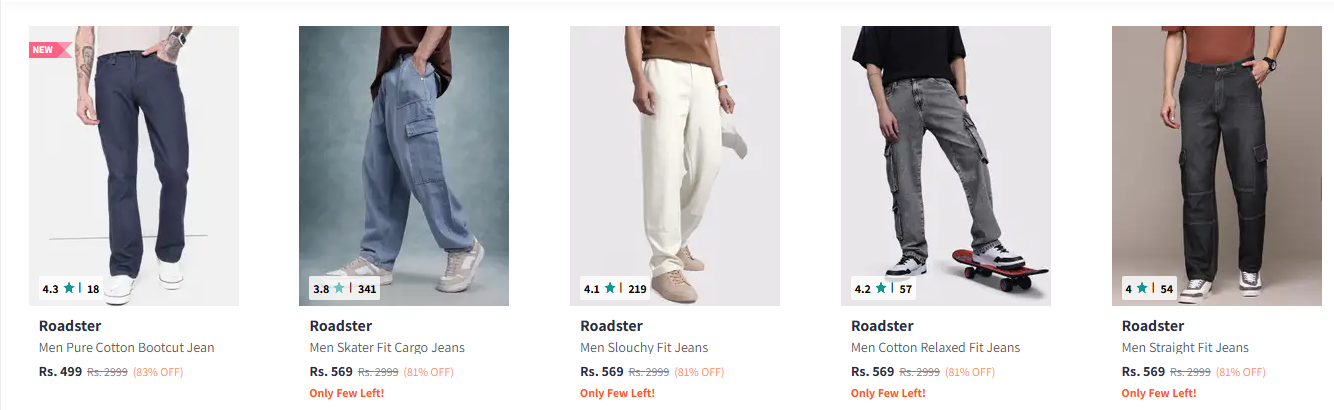Click the 4.2 star rating badge
The image size is (1334, 410).
point(883,289)
